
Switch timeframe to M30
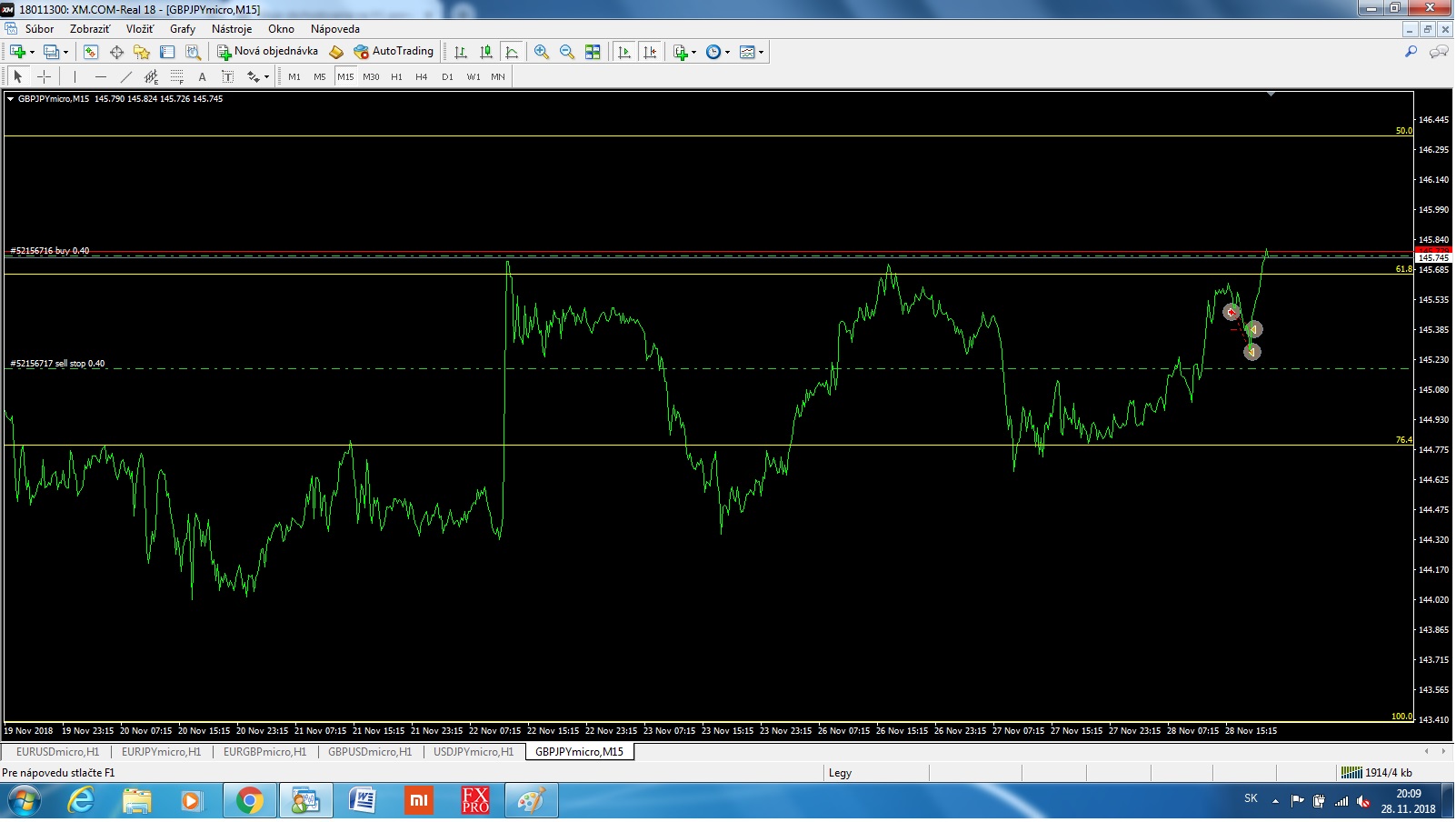coord(371,77)
